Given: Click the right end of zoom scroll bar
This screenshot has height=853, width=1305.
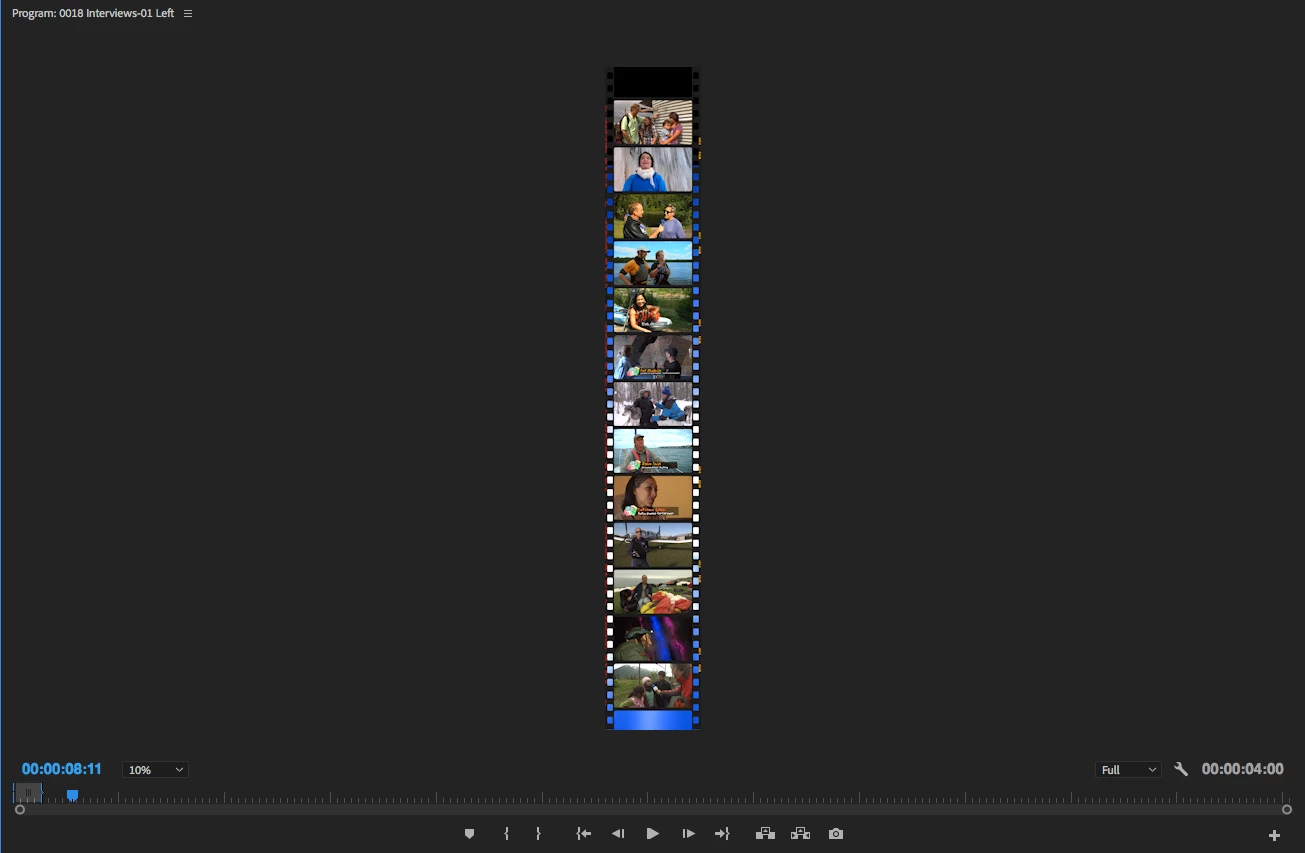Looking at the screenshot, I should coord(1287,810).
